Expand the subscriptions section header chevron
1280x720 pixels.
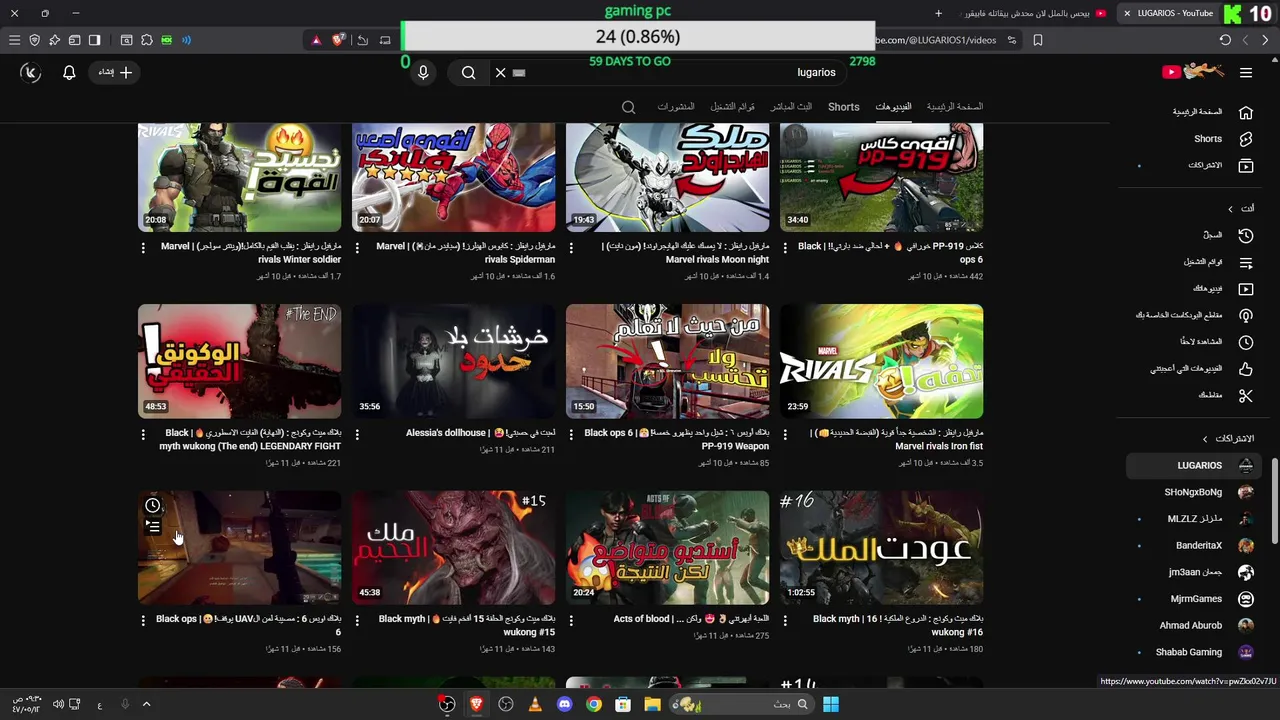point(1205,439)
